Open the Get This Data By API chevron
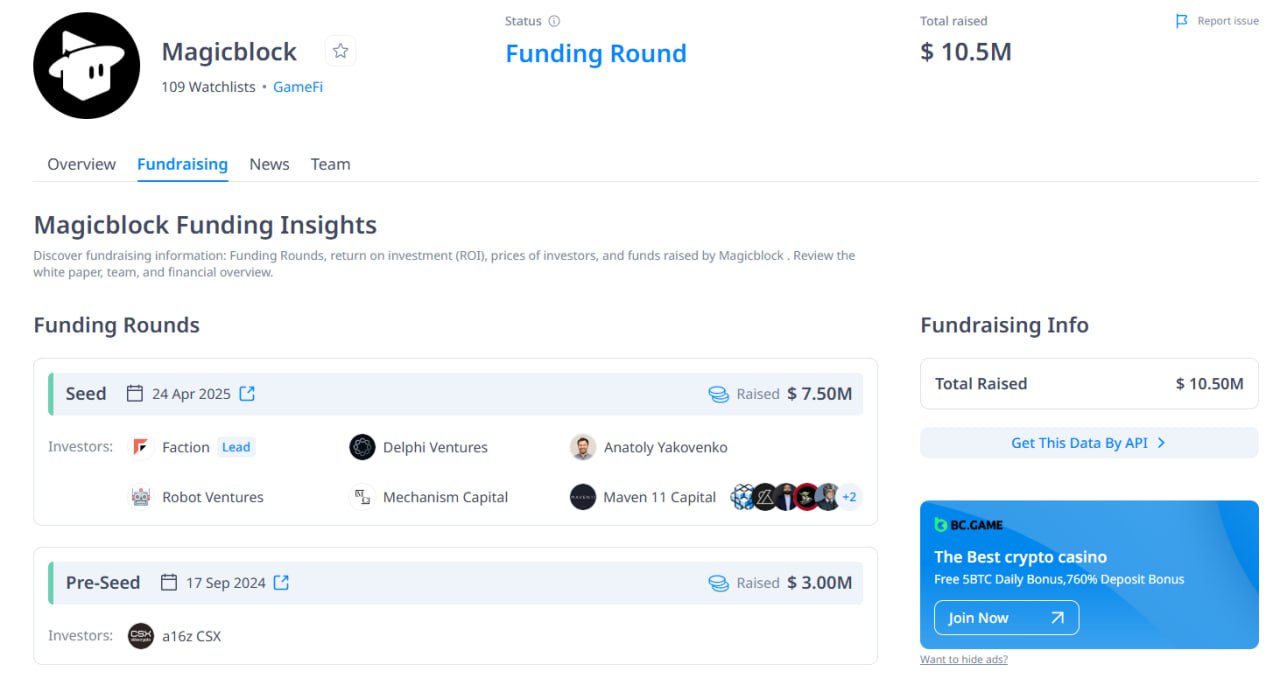The height and width of the screenshot is (692, 1280). (1161, 443)
